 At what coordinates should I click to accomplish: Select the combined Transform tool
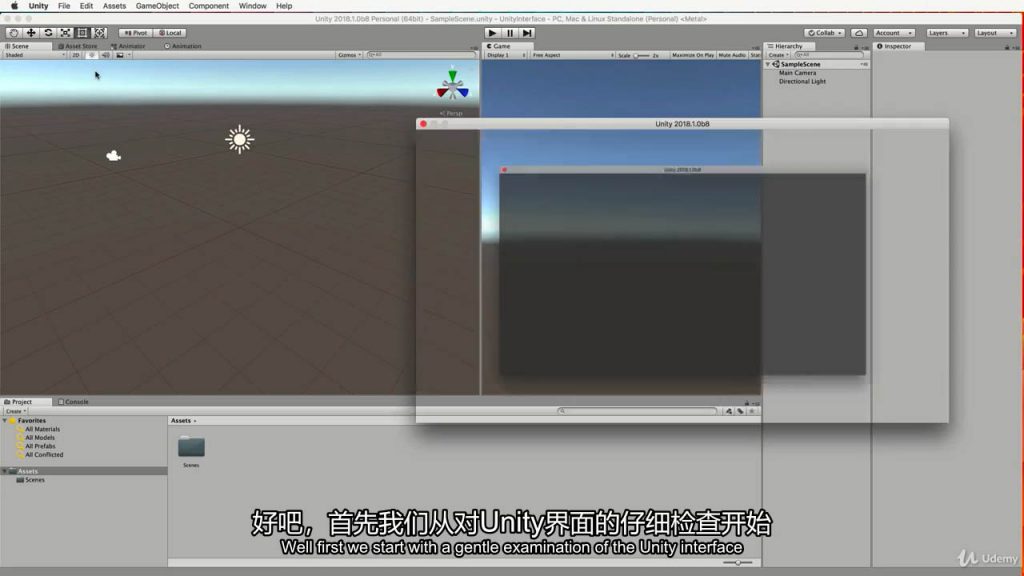click(x=99, y=33)
